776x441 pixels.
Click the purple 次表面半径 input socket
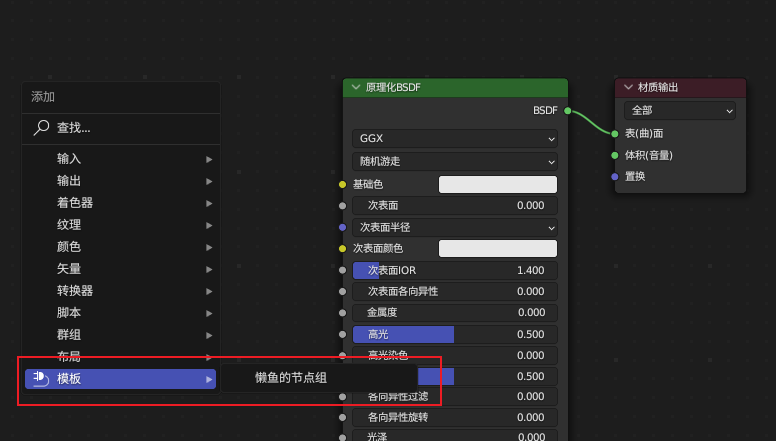coord(342,228)
